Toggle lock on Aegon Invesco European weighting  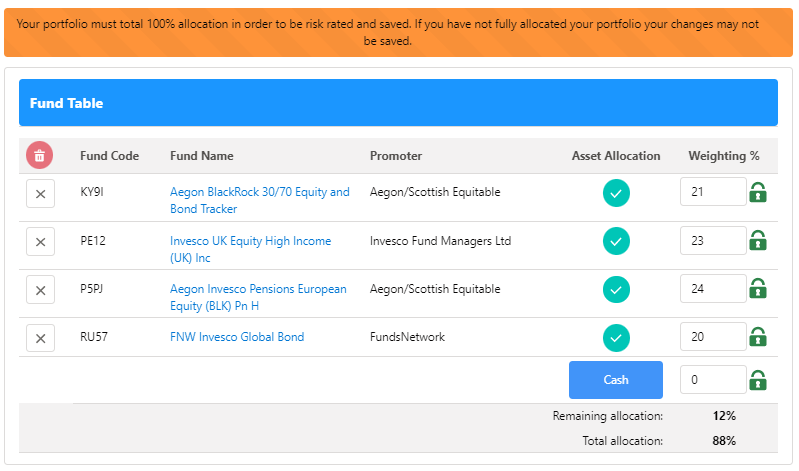(758, 288)
